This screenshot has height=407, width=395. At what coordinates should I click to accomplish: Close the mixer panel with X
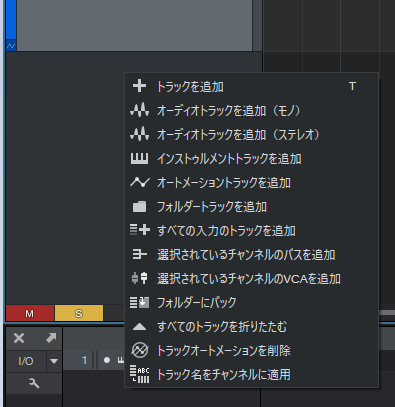coord(19,338)
